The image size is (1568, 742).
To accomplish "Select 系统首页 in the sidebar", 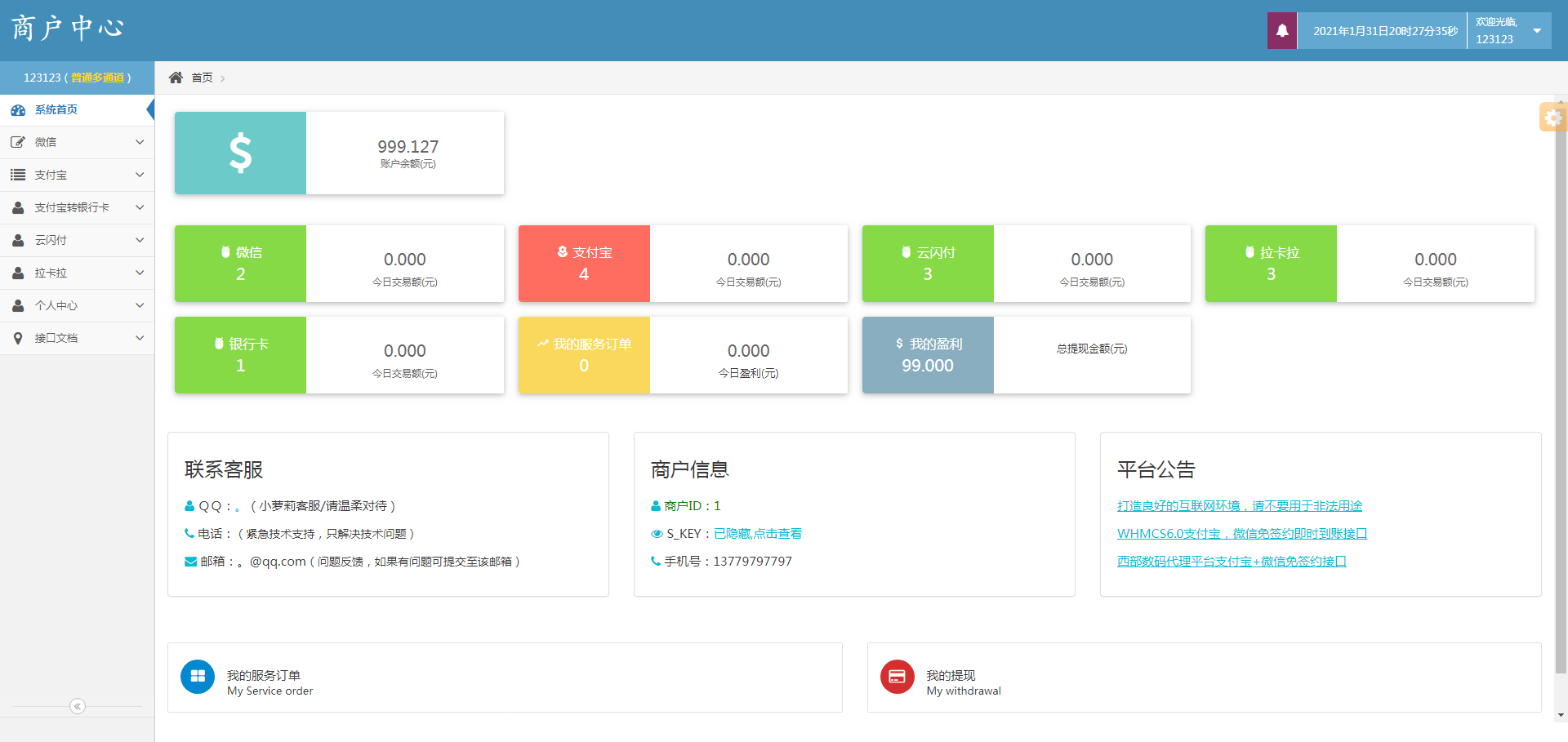I will click(x=56, y=110).
